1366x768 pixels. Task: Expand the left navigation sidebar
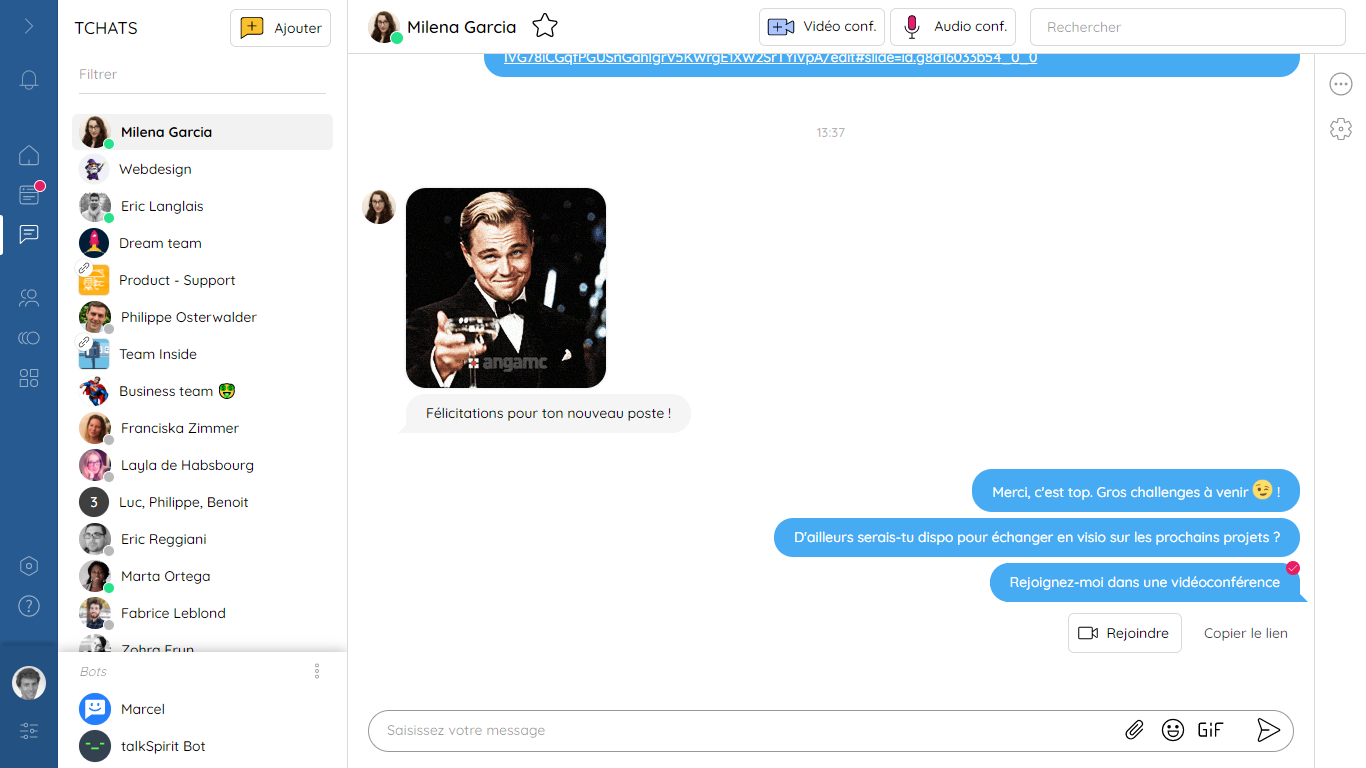pos(29,26)
